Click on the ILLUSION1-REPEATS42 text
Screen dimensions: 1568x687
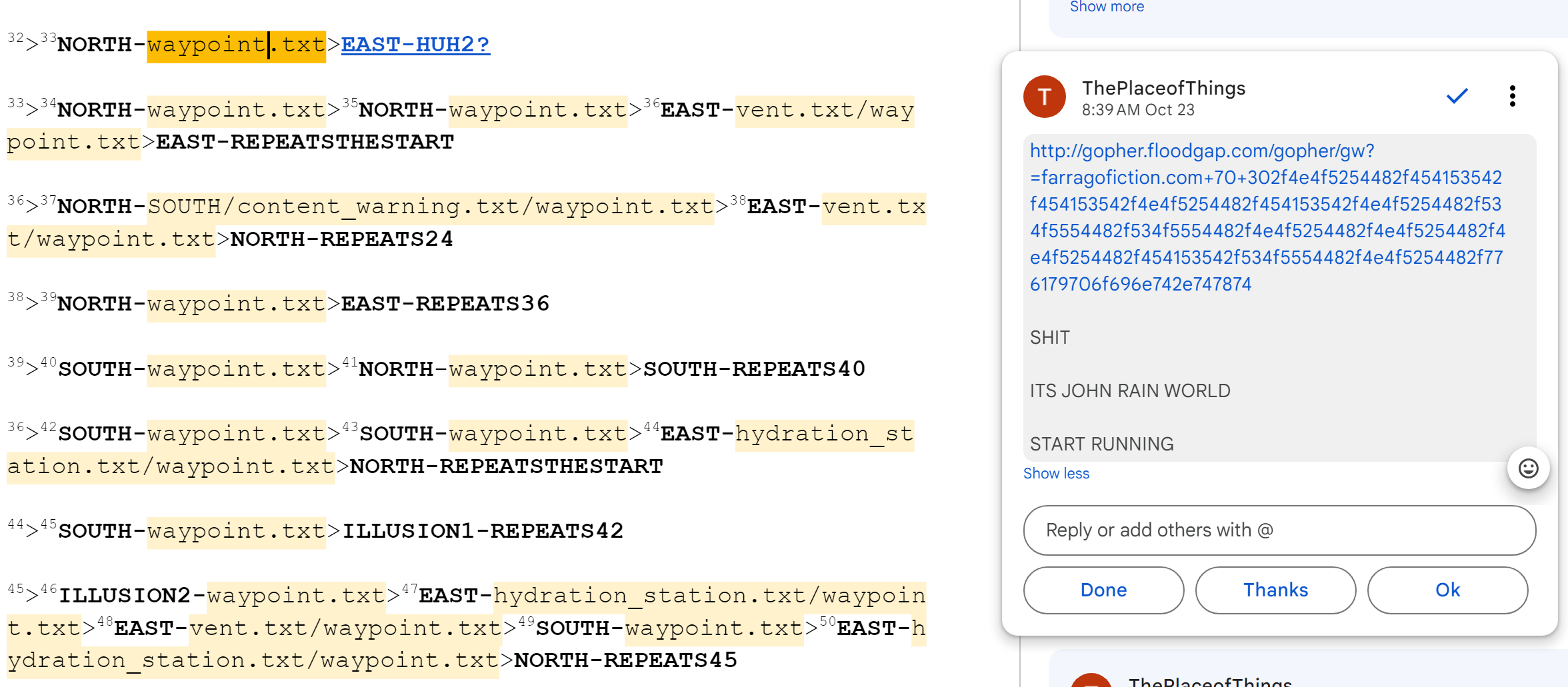tap(483, 532)
